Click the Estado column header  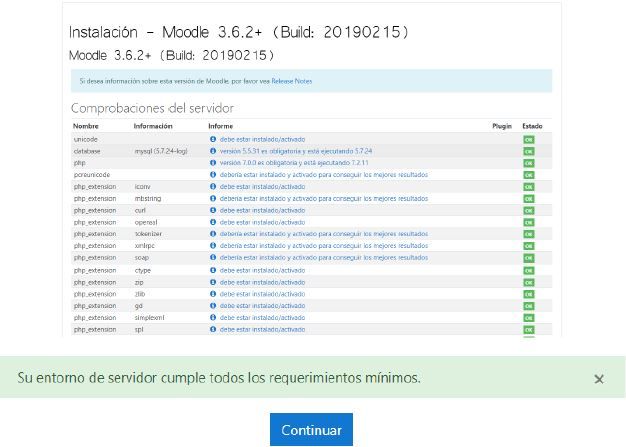point(532,126)
